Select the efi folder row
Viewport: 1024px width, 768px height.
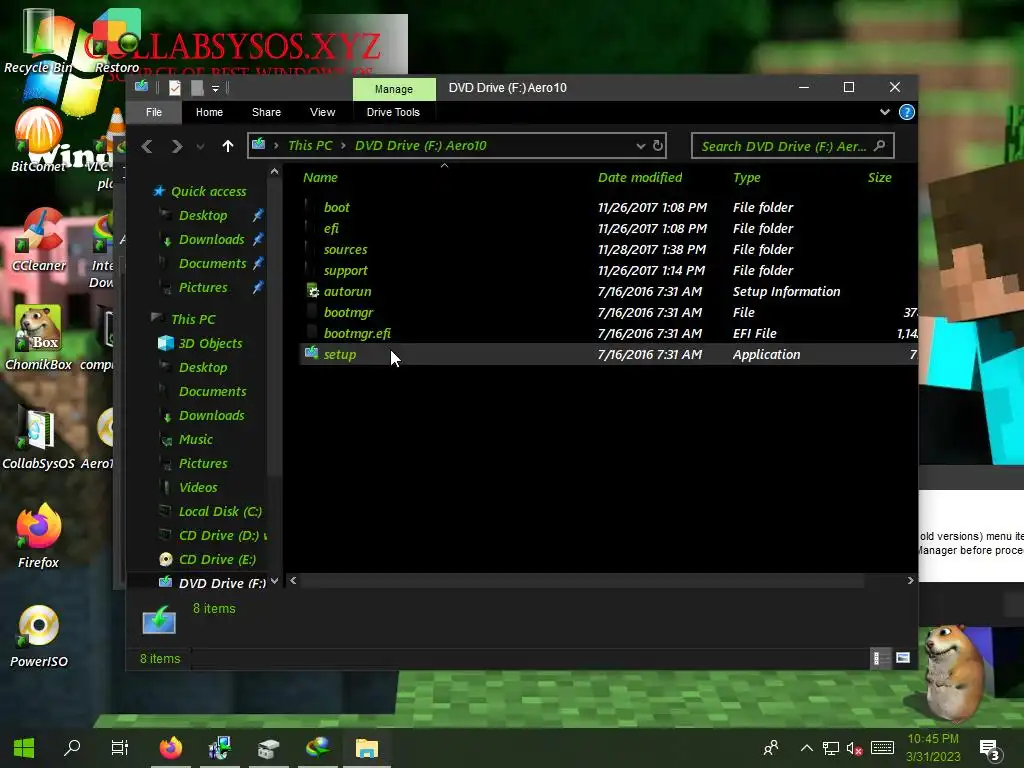608,229
